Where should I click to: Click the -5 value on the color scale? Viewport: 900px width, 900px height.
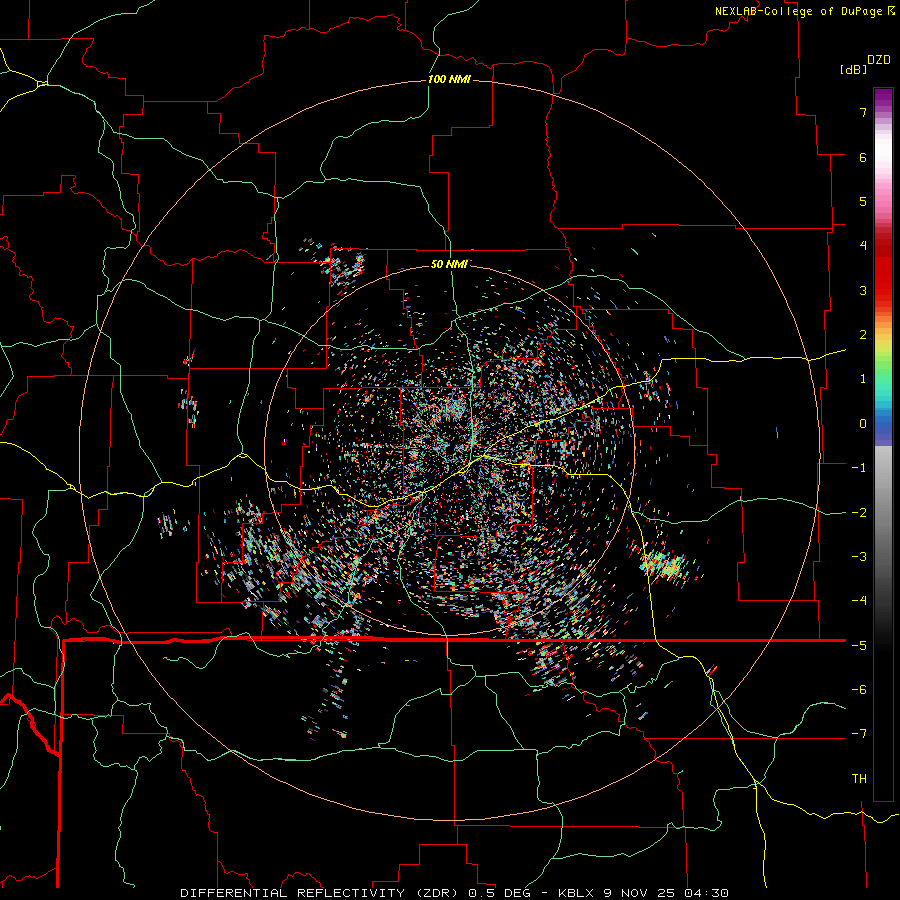[859, 646]
